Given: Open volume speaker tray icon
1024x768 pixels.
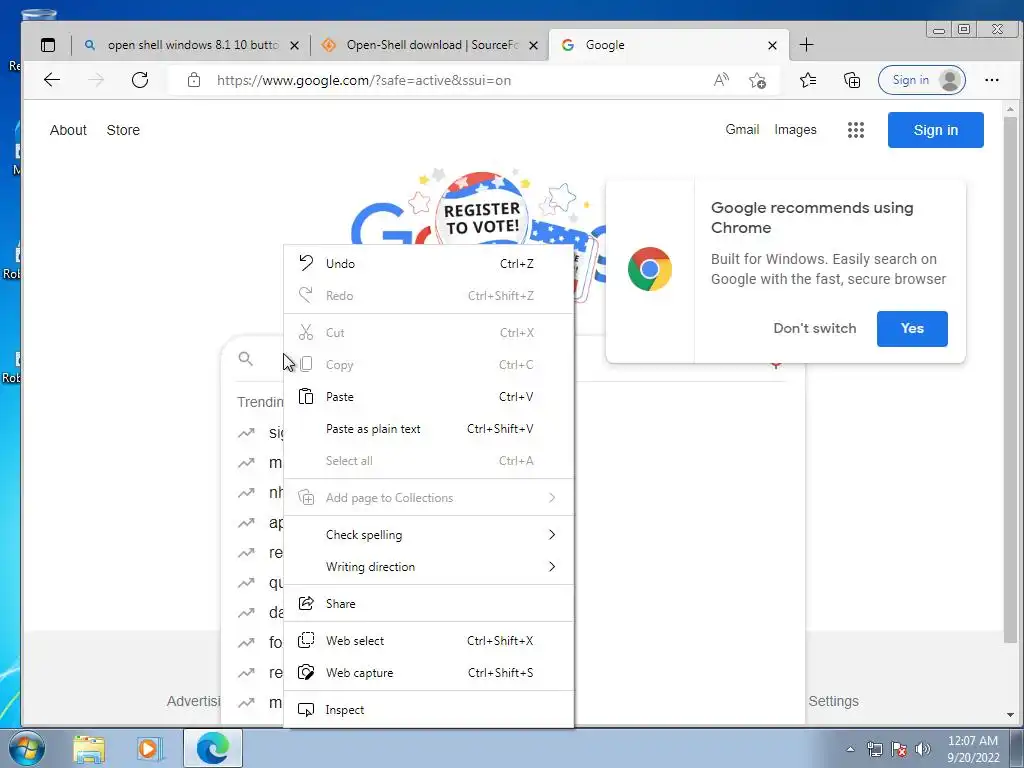Looking at the screenshot, I should (x=923, y=749).
